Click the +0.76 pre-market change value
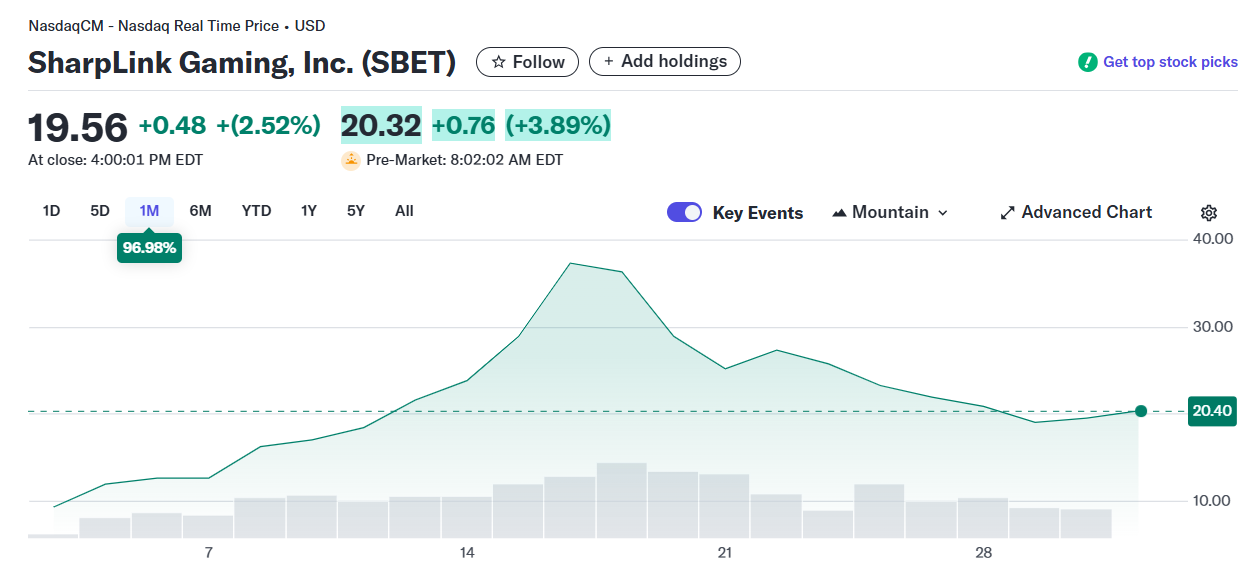Viewport: 1258px width, 577px height. point(463,126)
